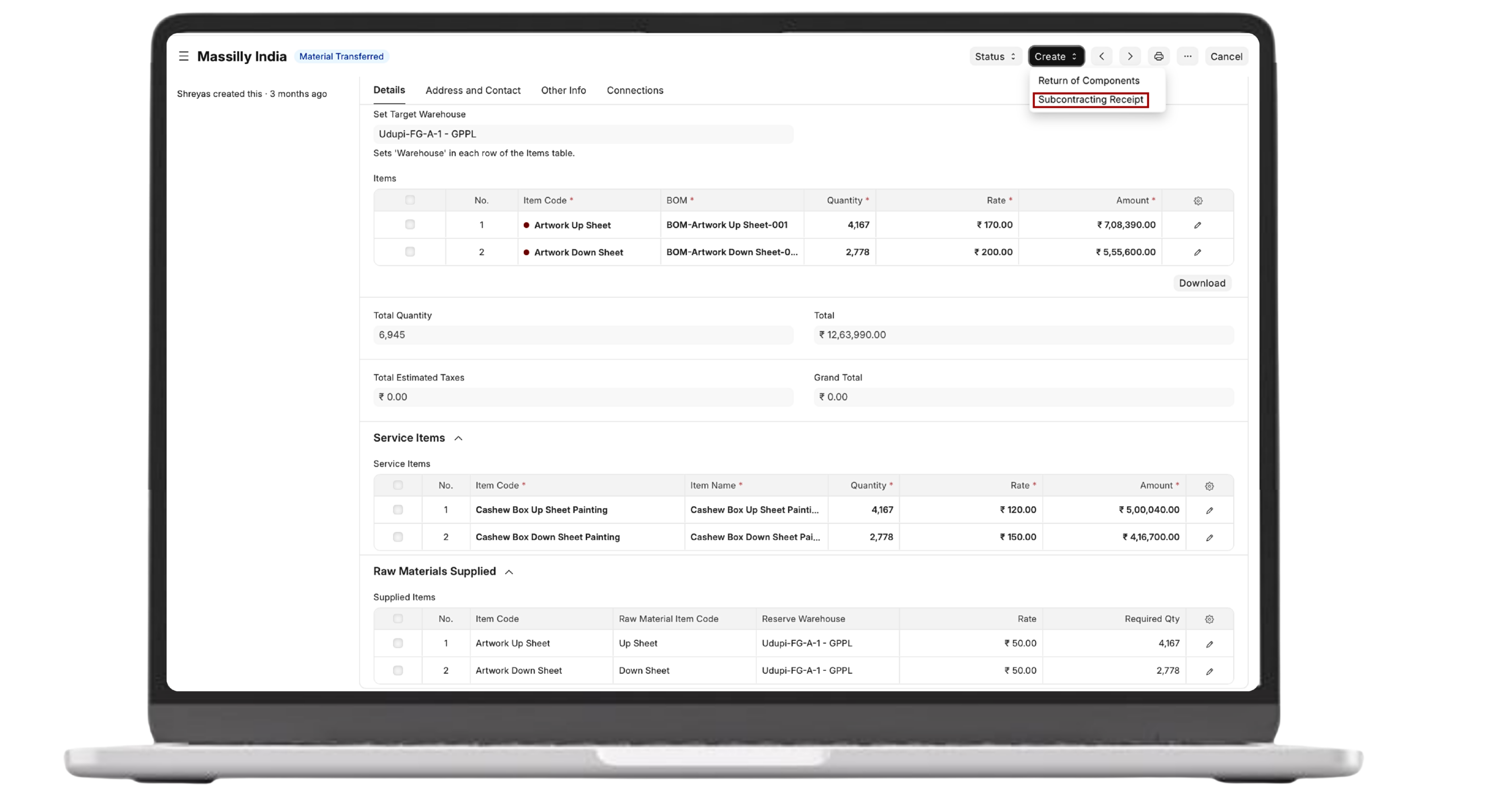Open the Items table settings gear
1512x794 pixels.
(1198, 201)
